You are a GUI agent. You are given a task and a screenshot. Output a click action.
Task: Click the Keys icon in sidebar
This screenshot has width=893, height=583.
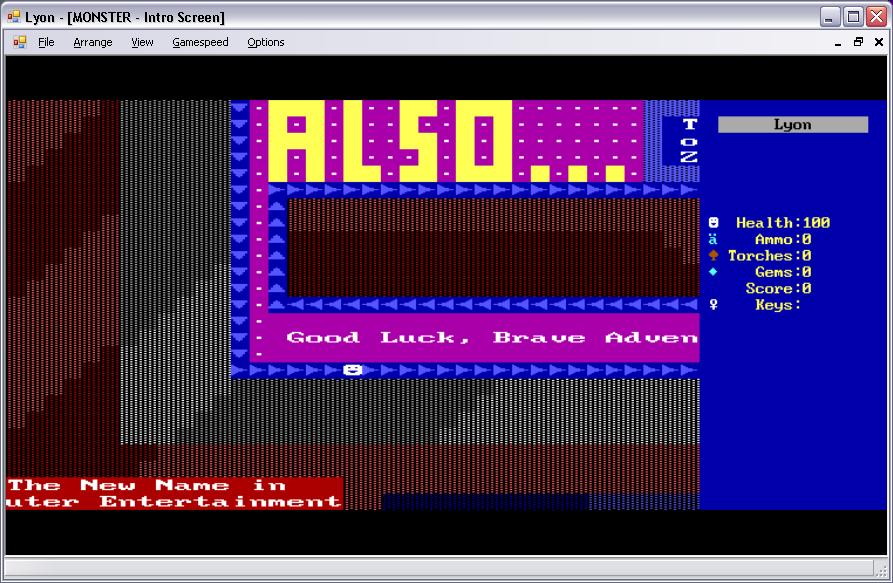[x=713, y=305]
